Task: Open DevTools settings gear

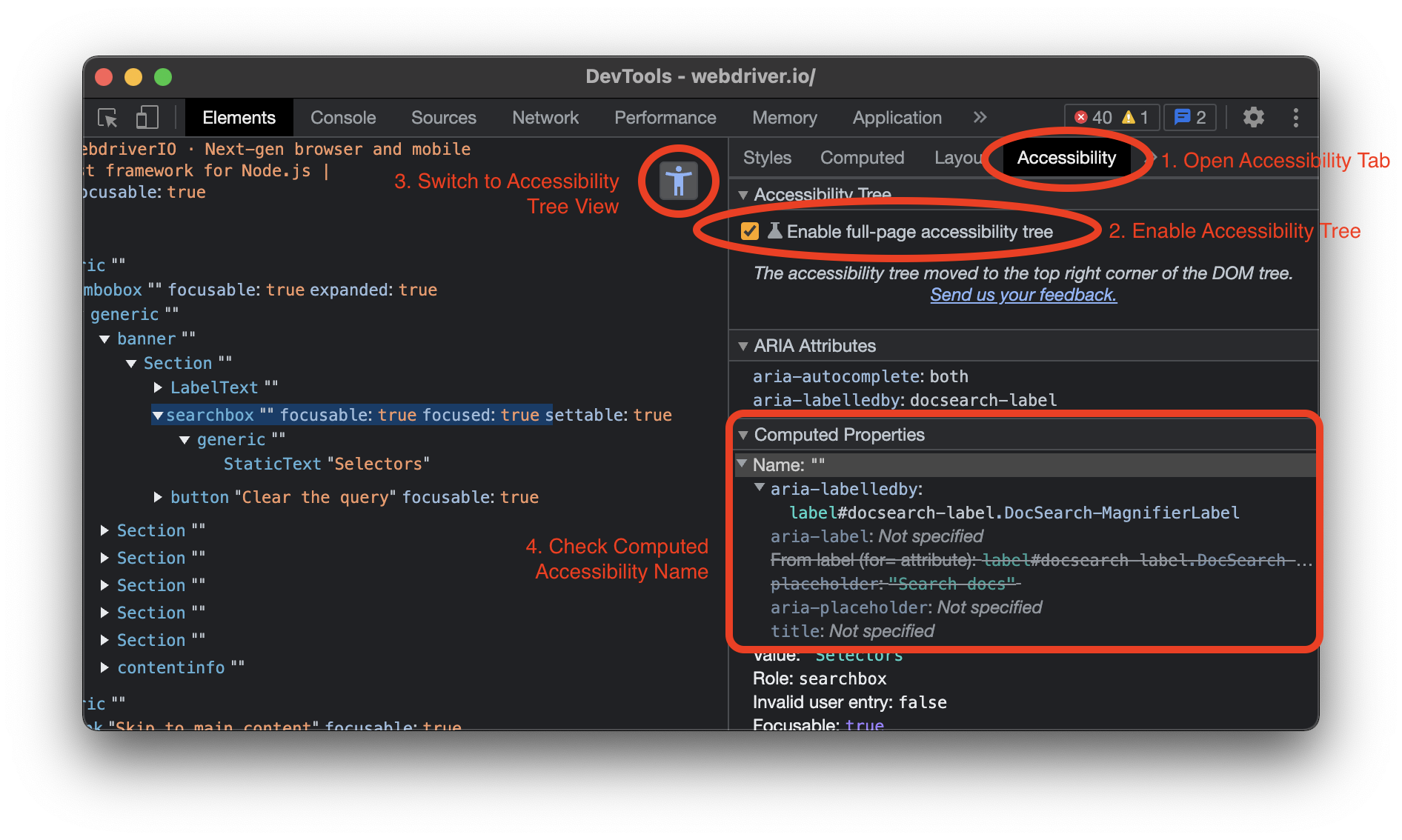Action: coord(1254,117)
